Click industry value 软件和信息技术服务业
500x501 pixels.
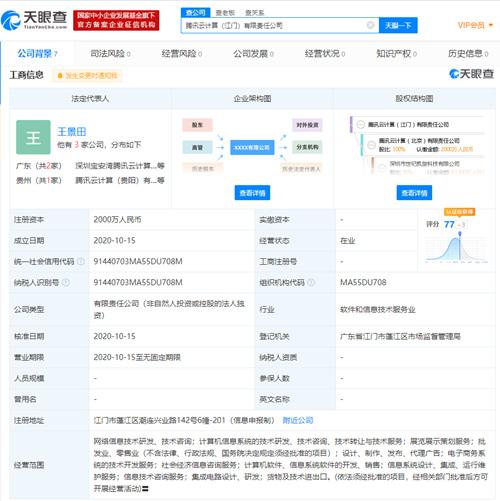click(378, 310)
